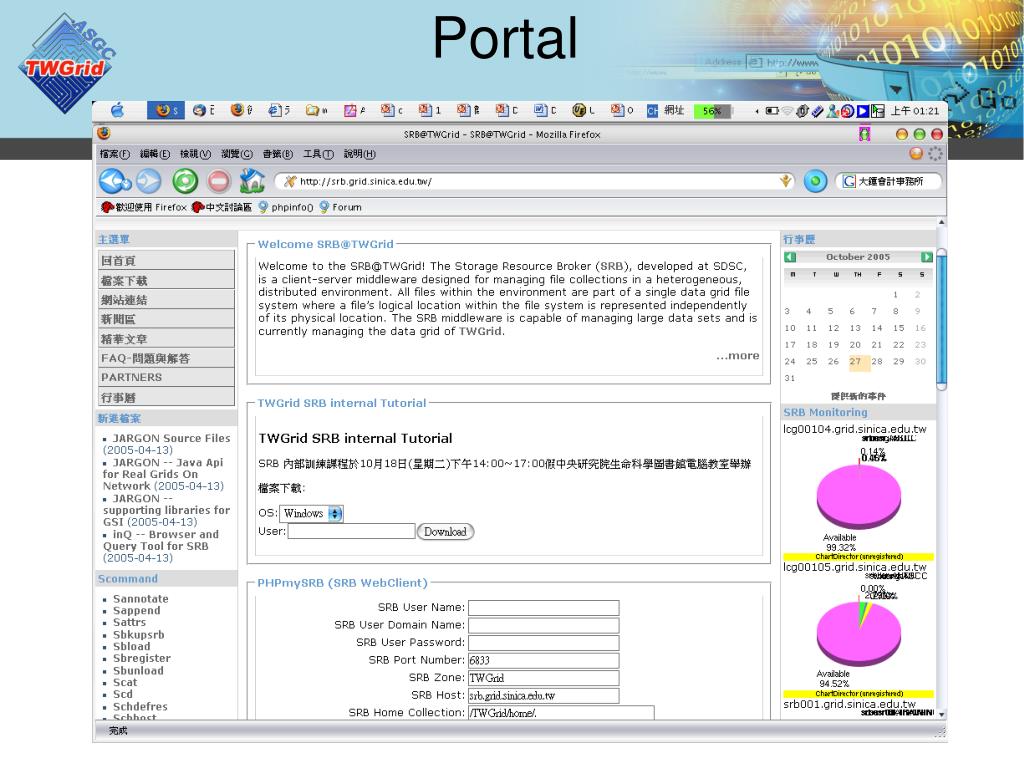Click the Google search engine icon
Viewport: 1024px width, 768px height.
[849, 181]
